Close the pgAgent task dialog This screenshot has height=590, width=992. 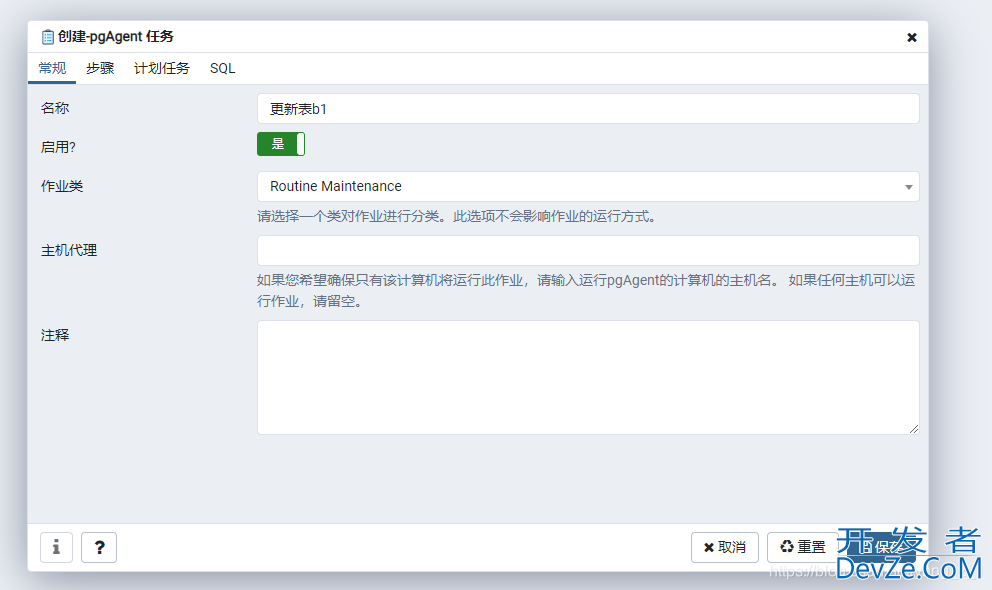click(912, 37)
